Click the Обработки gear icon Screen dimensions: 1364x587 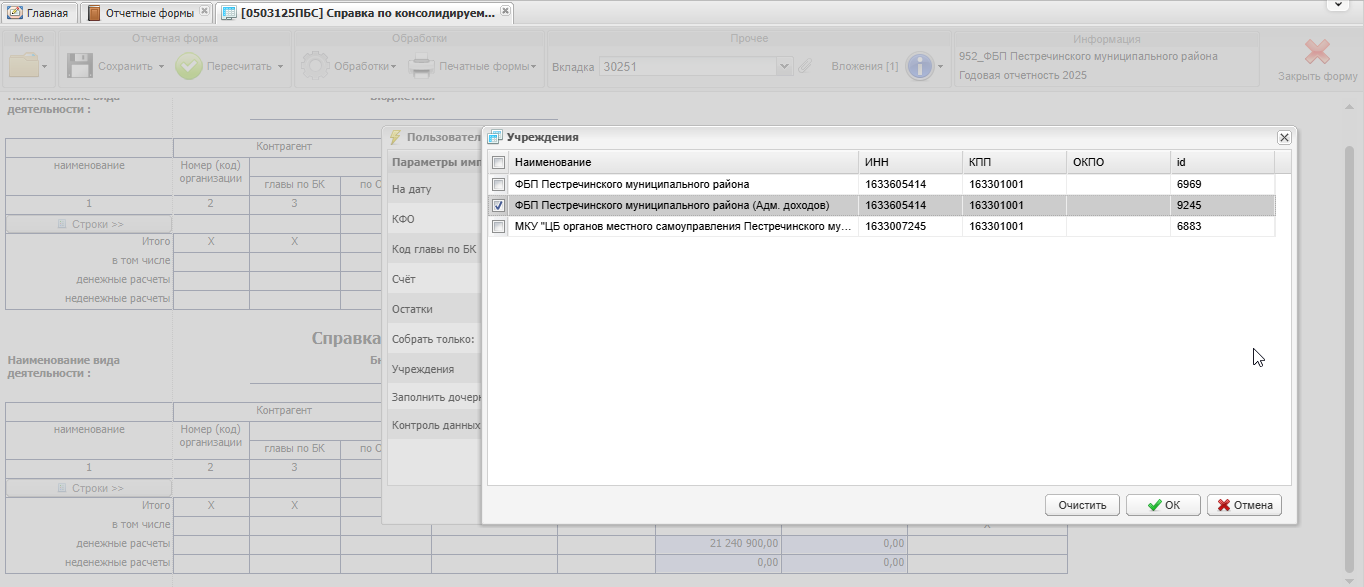(x=315, y=66)
